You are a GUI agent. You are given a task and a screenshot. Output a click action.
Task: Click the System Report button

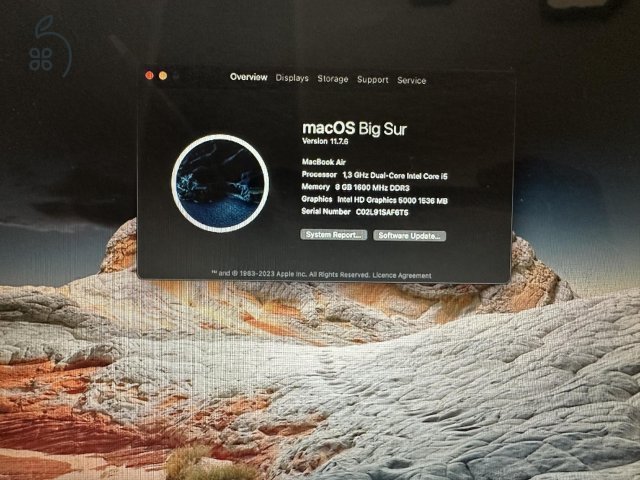(333, 235)
